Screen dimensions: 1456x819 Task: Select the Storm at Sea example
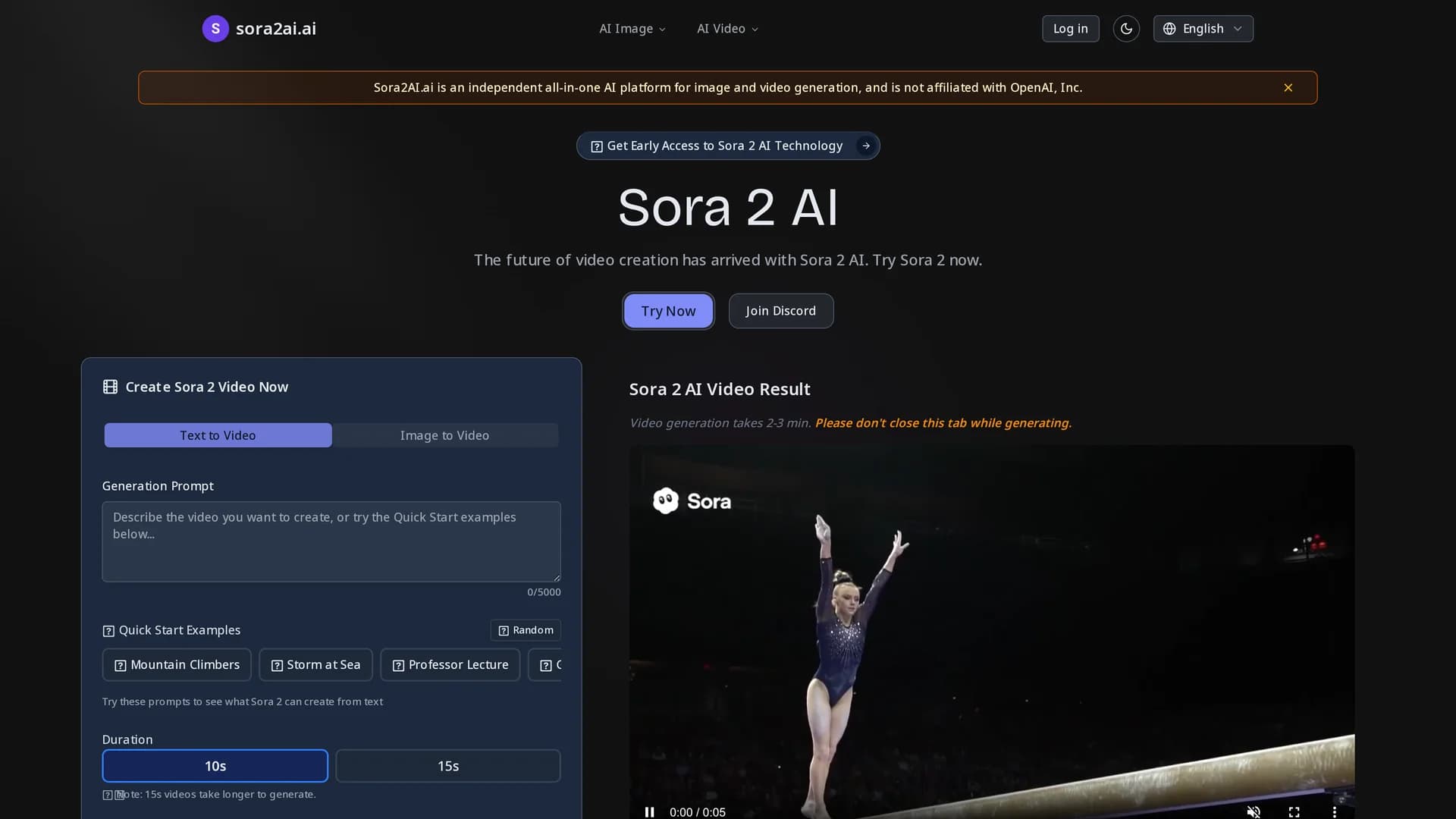[315, 665]
